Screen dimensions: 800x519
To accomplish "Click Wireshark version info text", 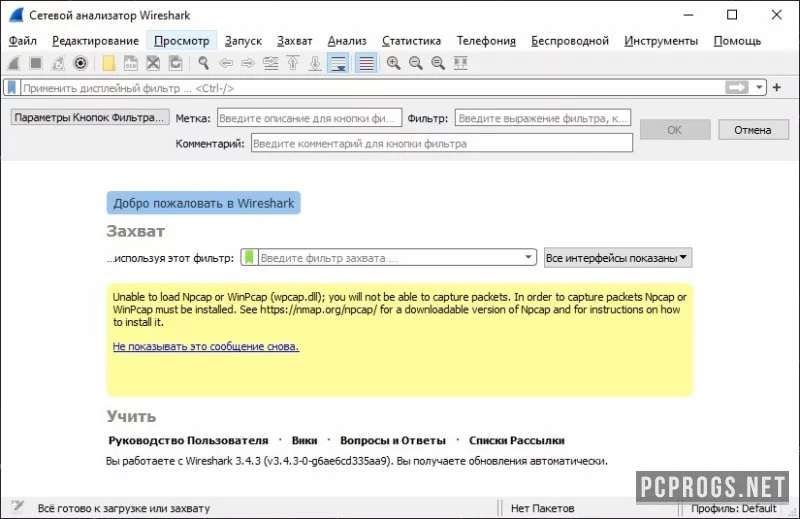I will coord(357,461).
